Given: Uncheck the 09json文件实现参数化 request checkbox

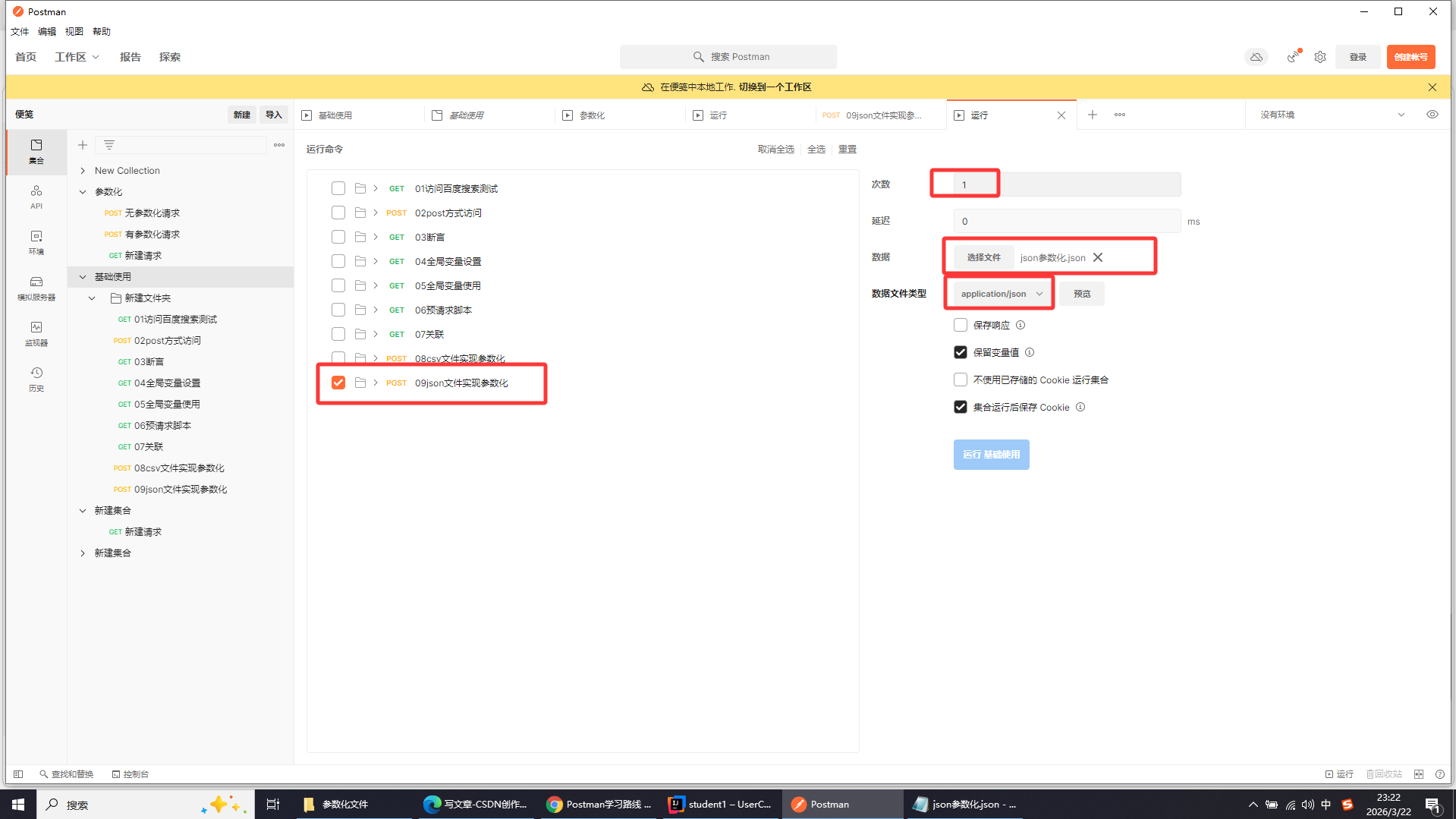Looking at the screenshot, I should [x=338, y=383].
